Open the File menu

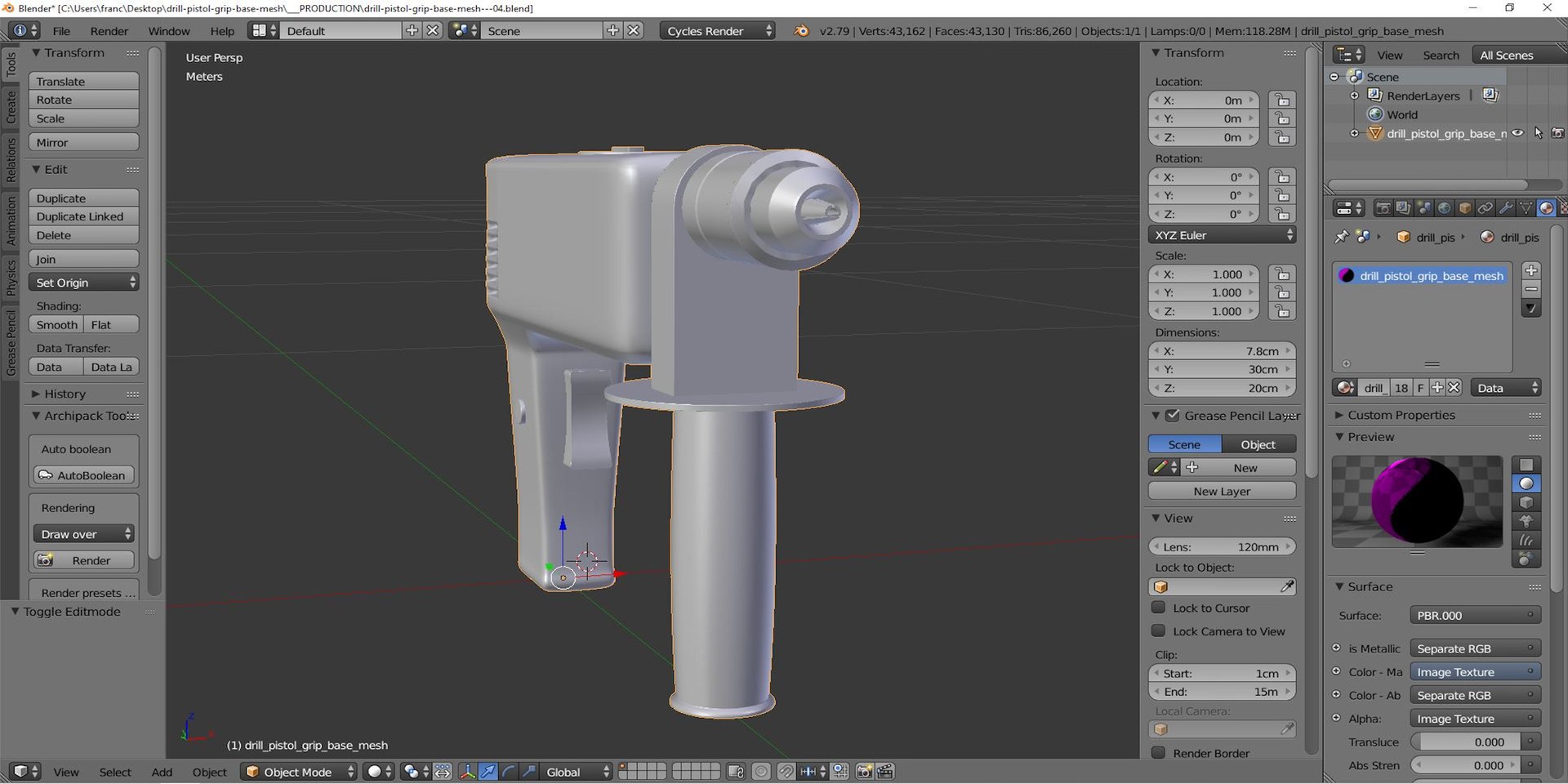61,31
